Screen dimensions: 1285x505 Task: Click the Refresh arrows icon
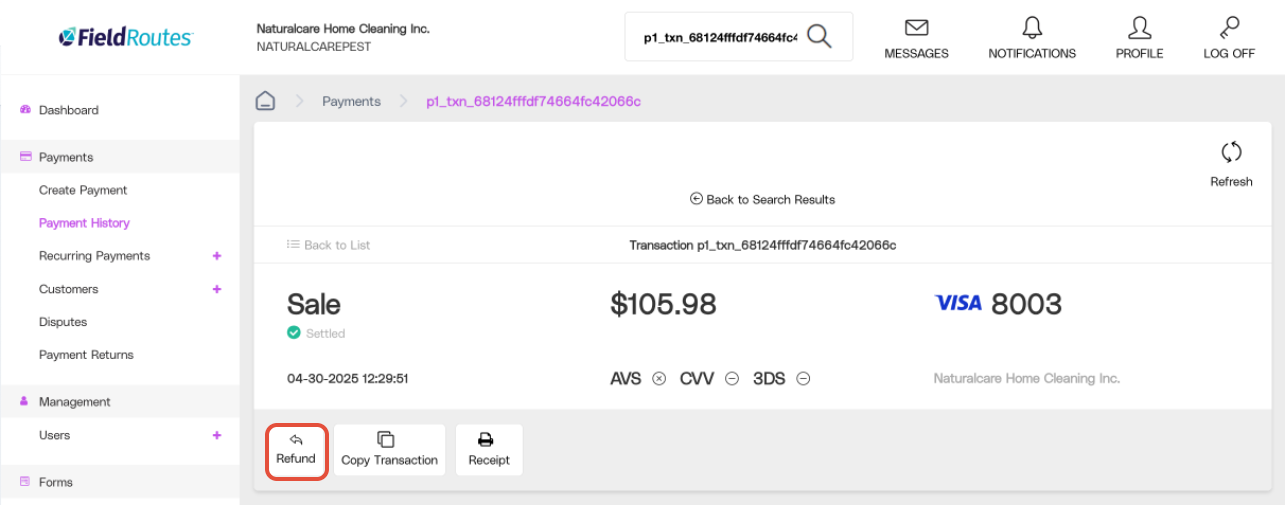tap(1231, 153)
